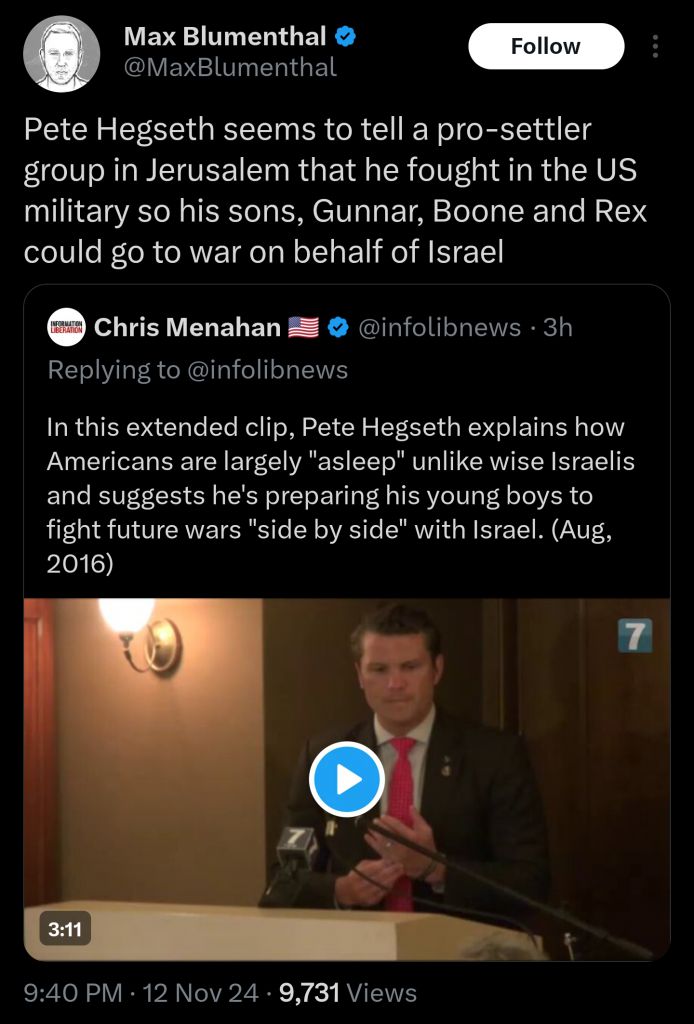Click the American flag emoji beside Chris Menahan

pos(302,327)
